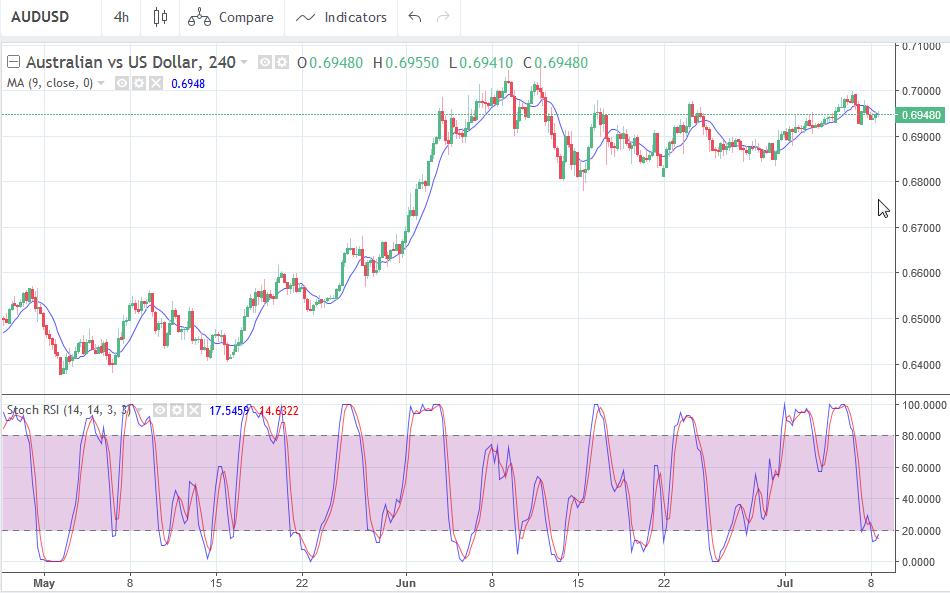The image size is (950, 593).
Task: Click the Redo arrow in toolbar
Action: pyautogui.click(x=443, y=17)
